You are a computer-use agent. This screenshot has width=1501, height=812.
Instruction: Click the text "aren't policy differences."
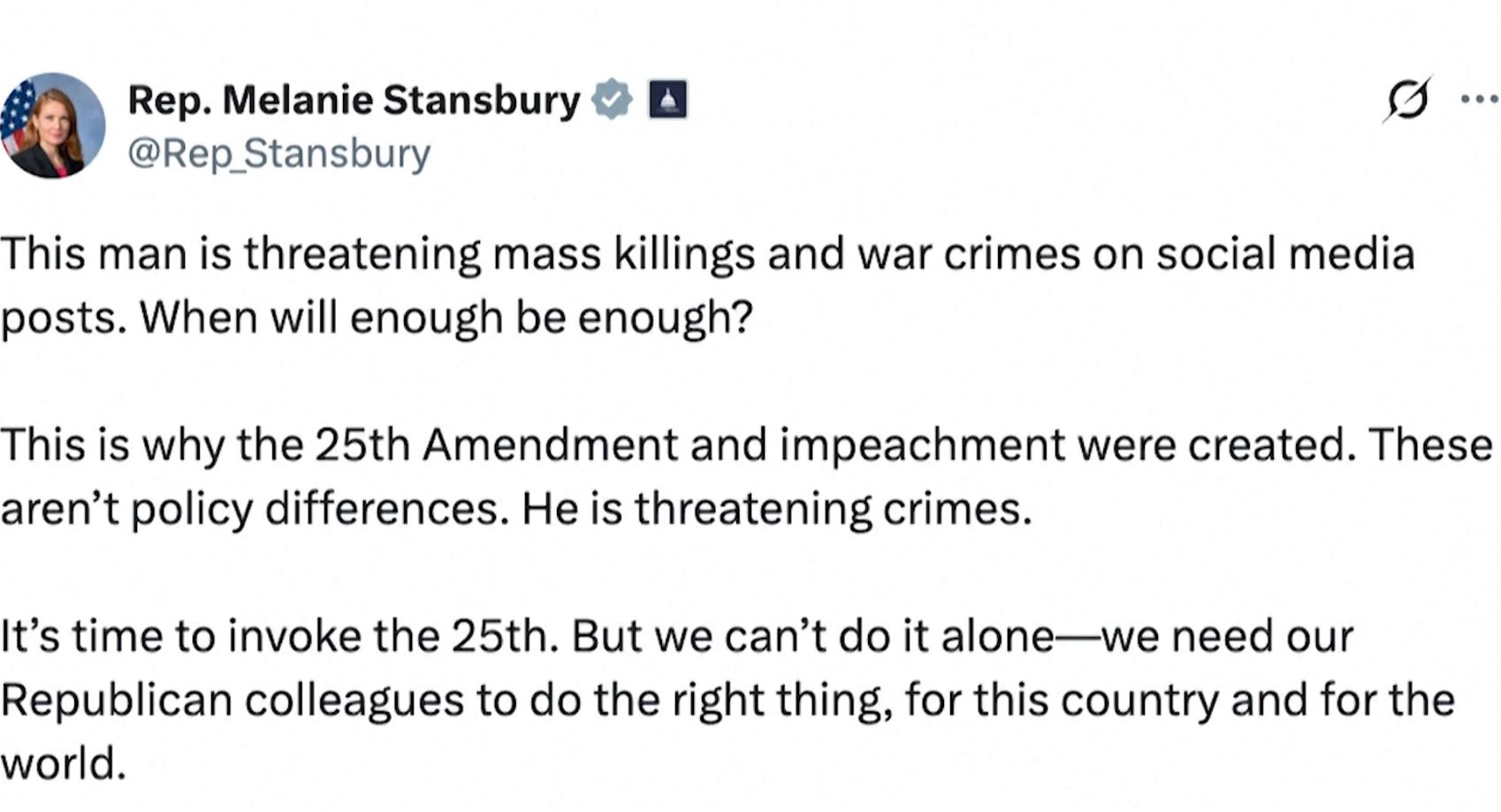pos(255,508)
